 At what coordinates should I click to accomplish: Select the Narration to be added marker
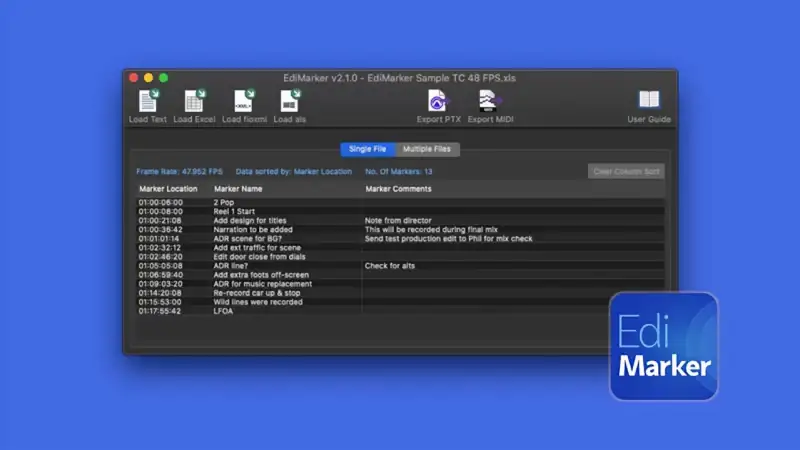[x=253, y=230]
